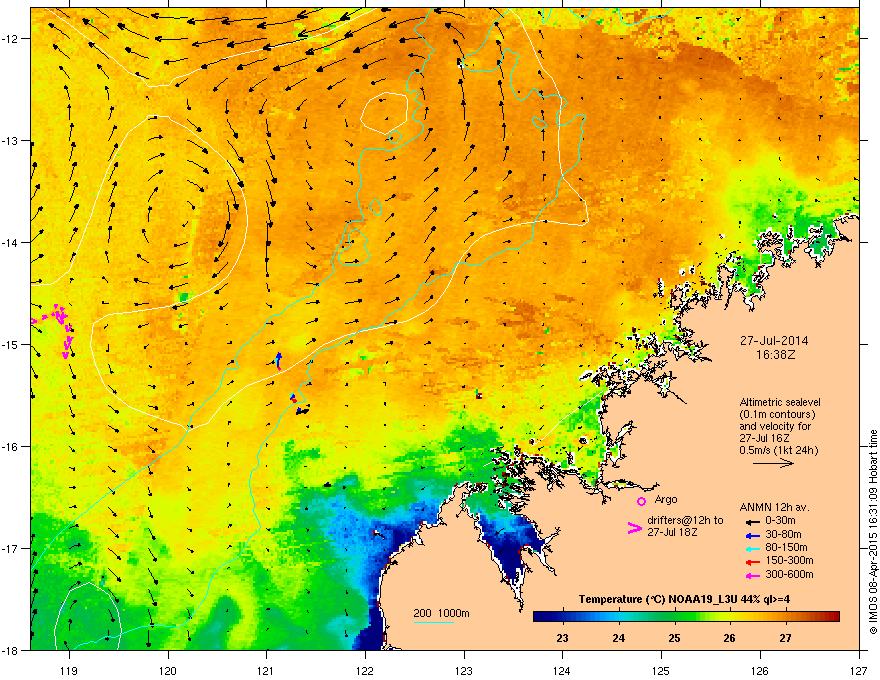This screenshot has width=880, height=680.
Task: Click the black 0-30m legend arrow
Action: tap(753, 522)
